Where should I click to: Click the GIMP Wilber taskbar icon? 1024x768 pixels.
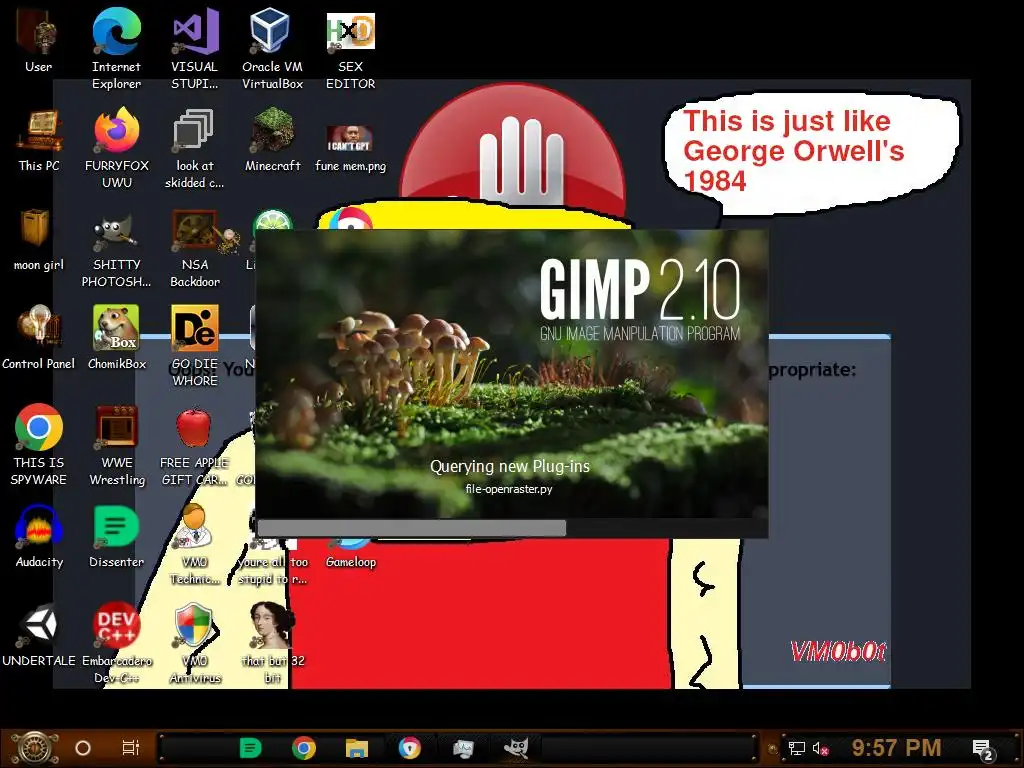click(x=516, y=748)
